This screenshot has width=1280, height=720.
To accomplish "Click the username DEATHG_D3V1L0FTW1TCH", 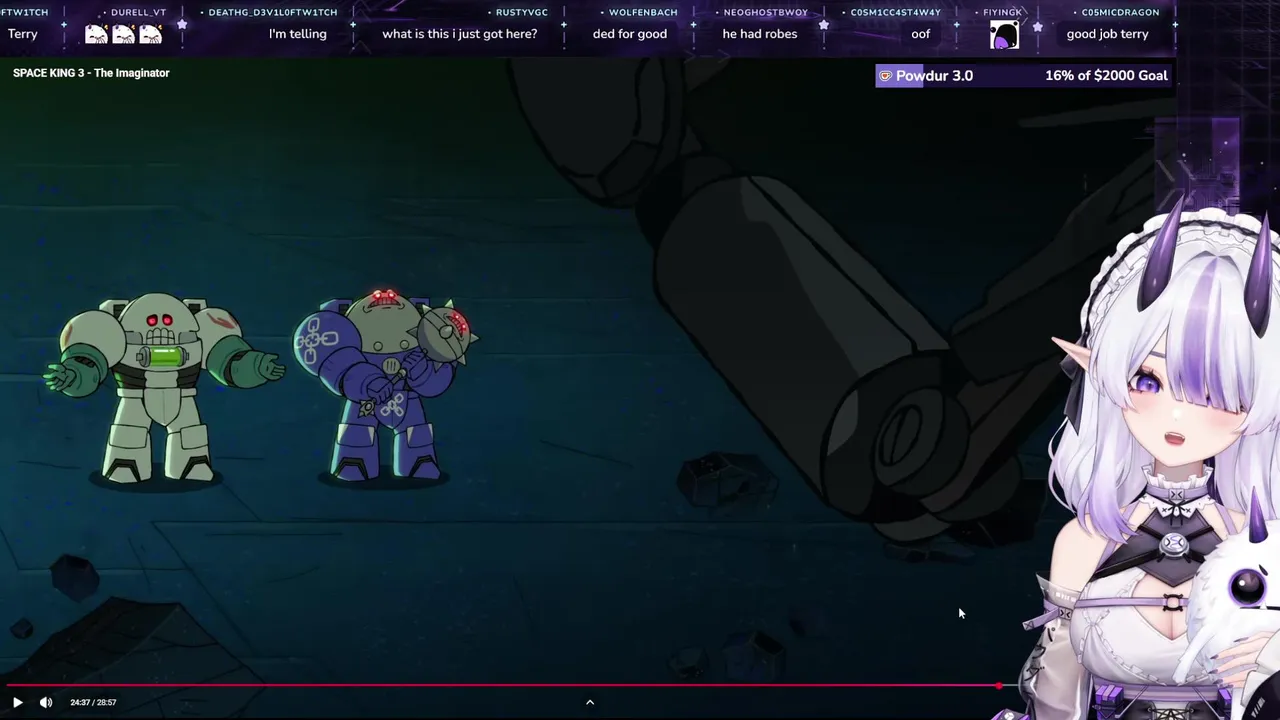I will (x=273, y=12).
